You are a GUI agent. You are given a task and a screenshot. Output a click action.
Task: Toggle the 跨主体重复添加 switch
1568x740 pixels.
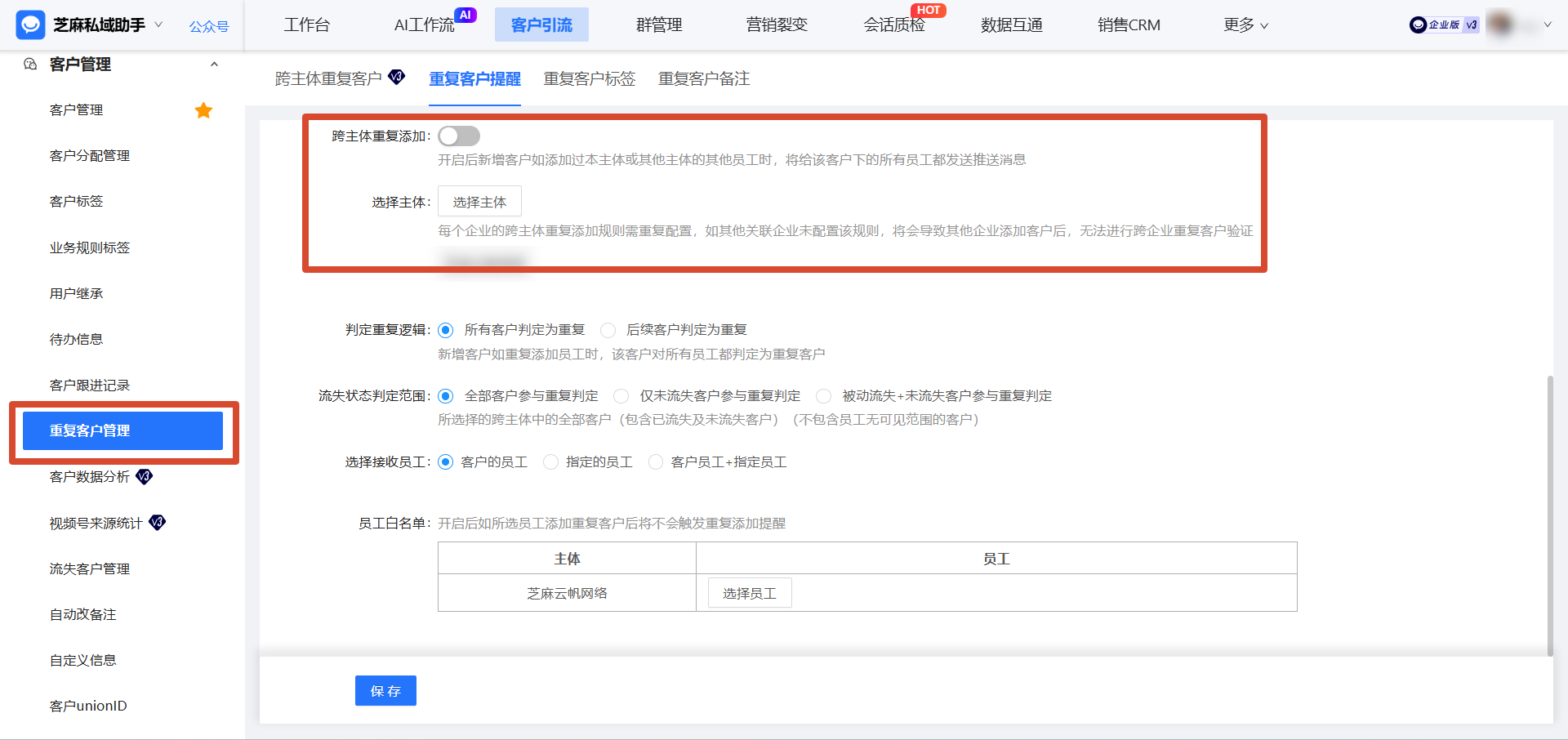tap(459, 136)
